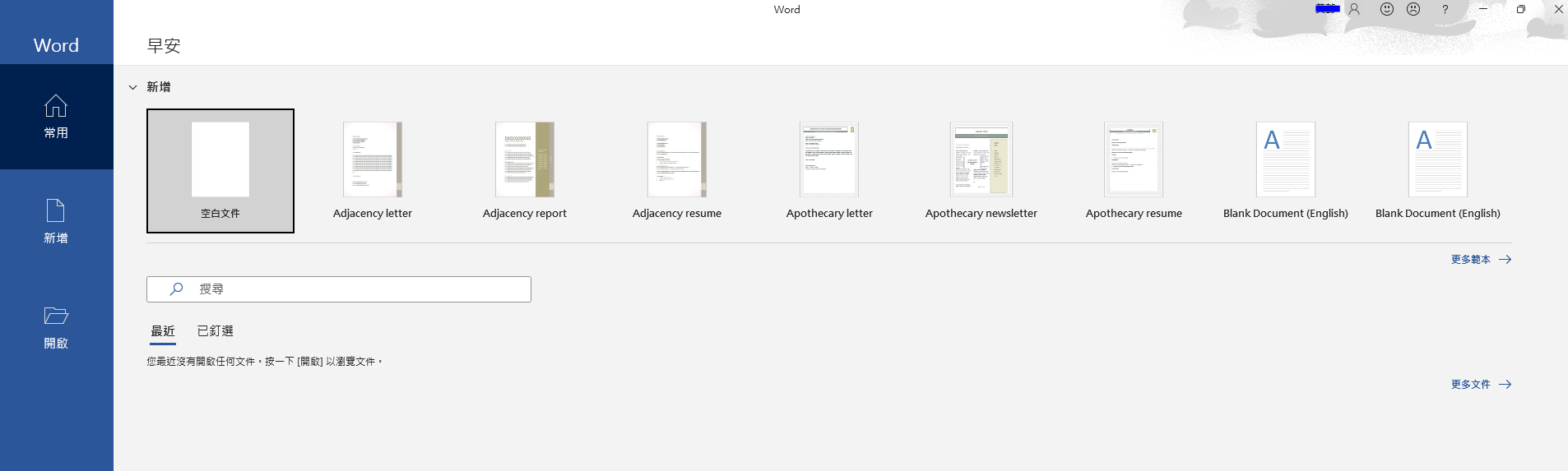Close the Word window
Viewport: 1568px width, 471px height.
pos(1557,9)
